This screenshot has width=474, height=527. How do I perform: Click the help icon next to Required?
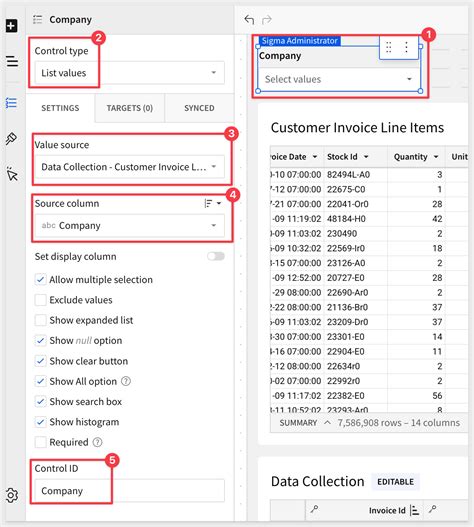97,442
